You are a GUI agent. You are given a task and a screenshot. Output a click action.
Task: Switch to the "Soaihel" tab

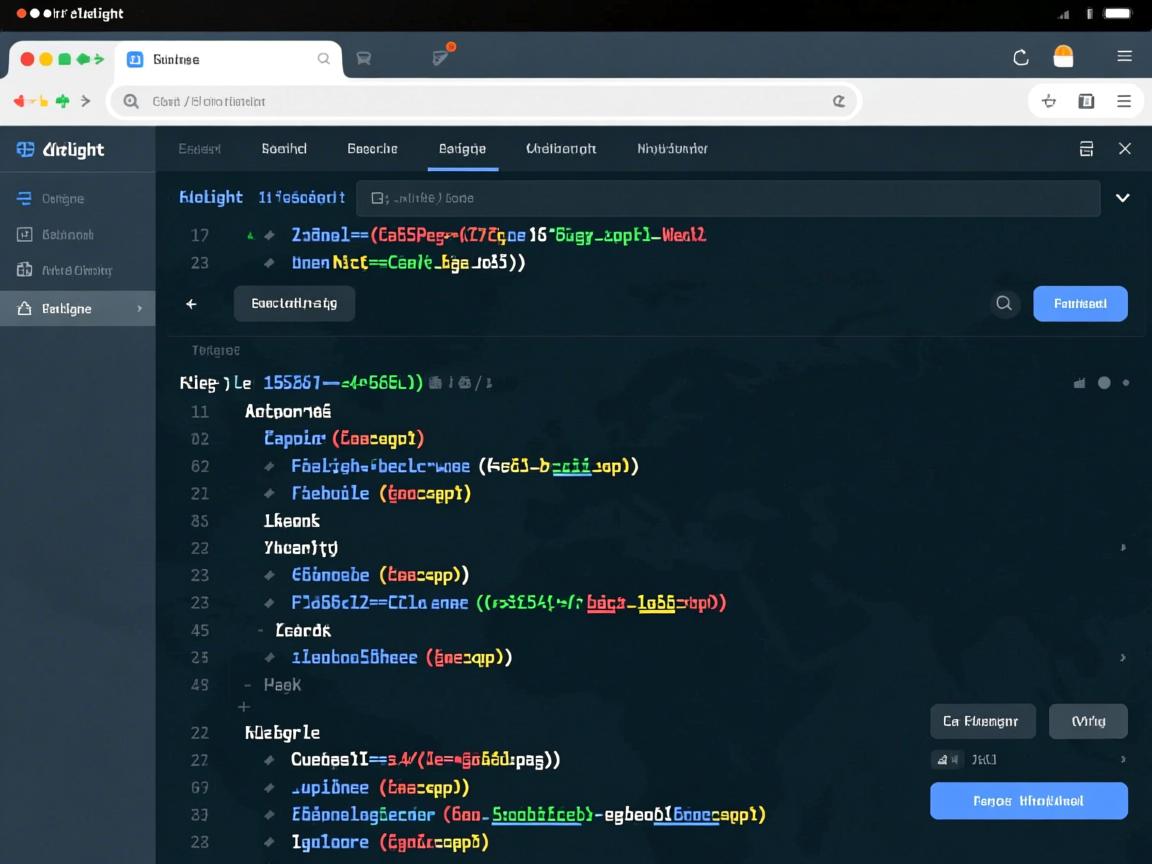284,149
